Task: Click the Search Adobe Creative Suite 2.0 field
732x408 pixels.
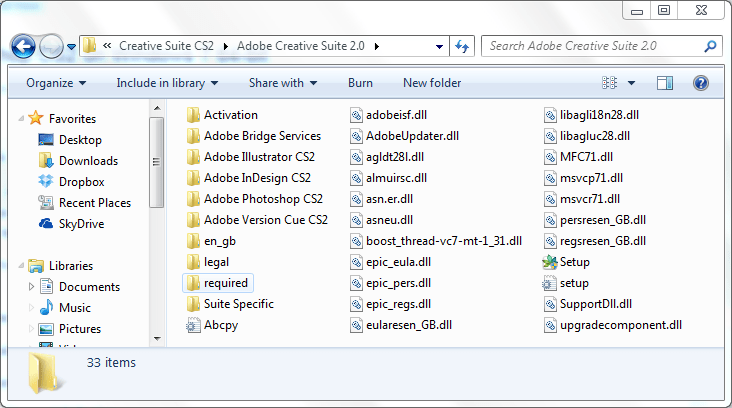Action: click(593, 46)
